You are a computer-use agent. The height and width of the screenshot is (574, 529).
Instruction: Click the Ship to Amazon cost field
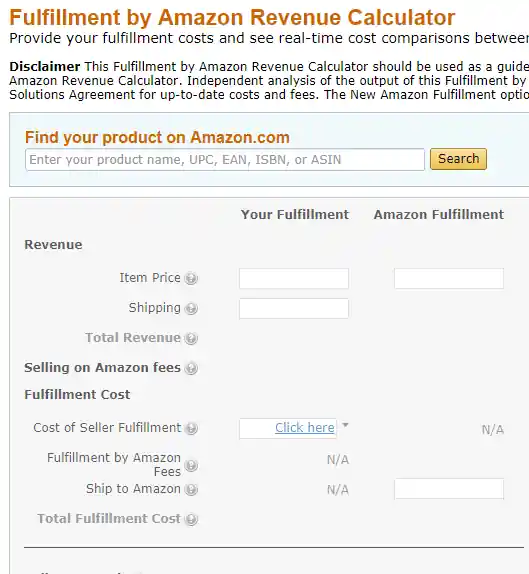coord(449,489)
